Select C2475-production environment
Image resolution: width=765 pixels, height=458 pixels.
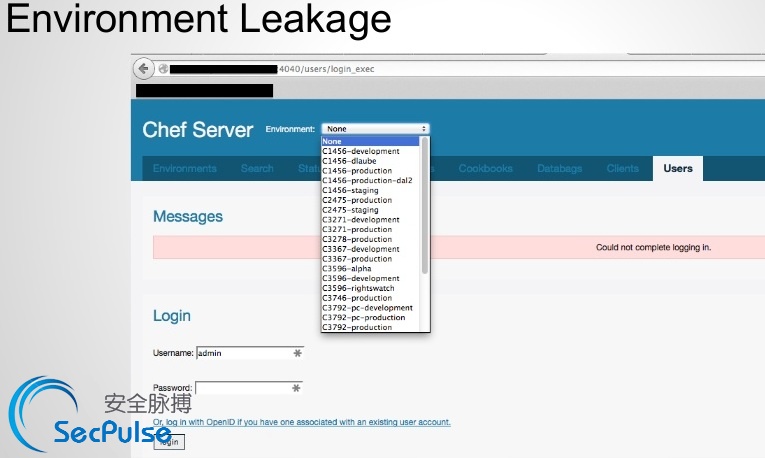[x=370, y=200]
